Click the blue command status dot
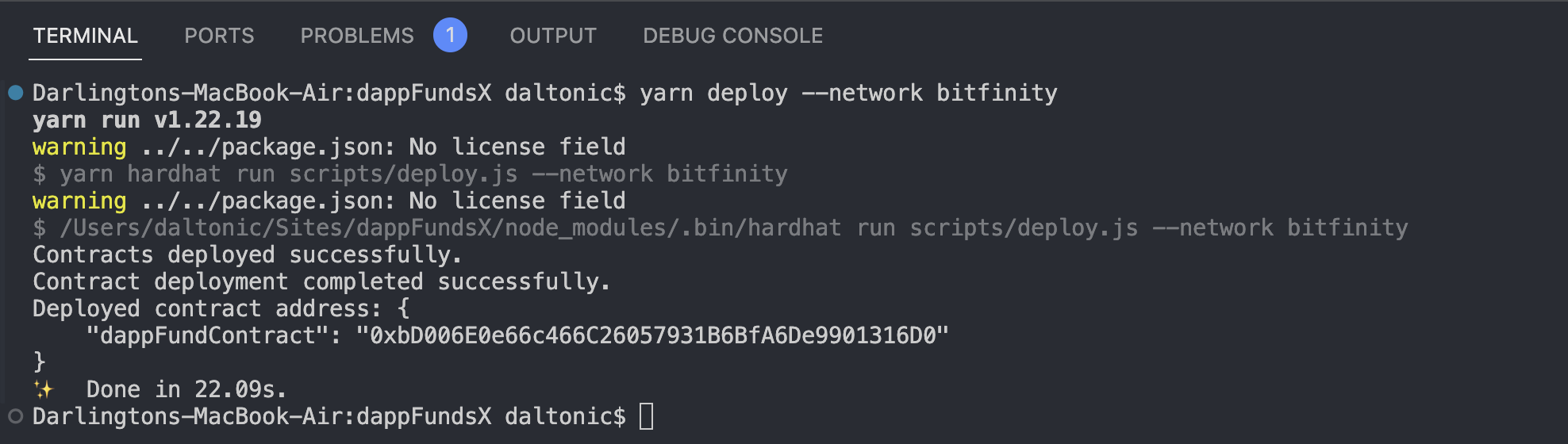Screen dimensions: 1568x444 point(15,93)
